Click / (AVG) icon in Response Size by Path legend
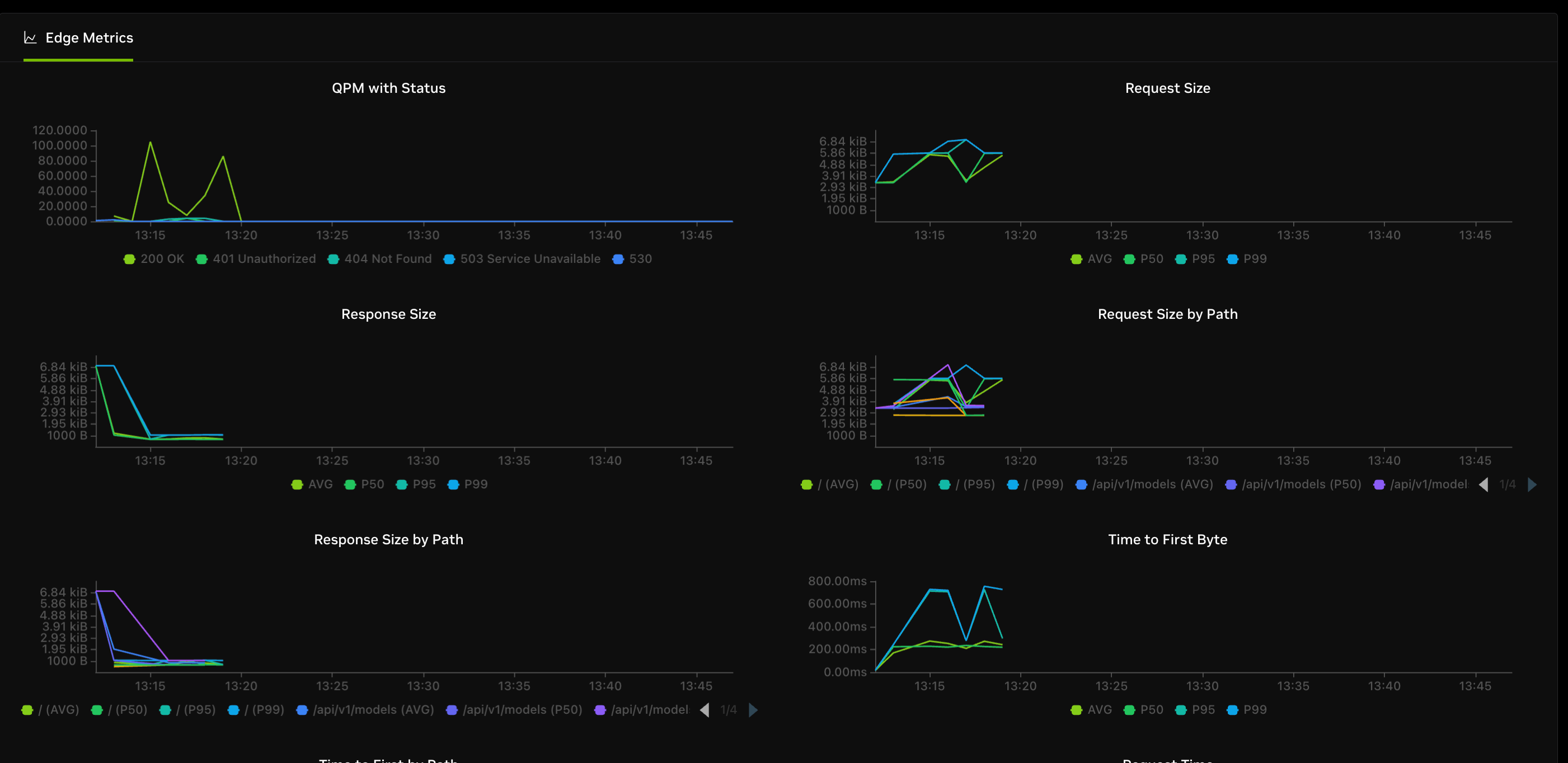 [x=27, y=709]
